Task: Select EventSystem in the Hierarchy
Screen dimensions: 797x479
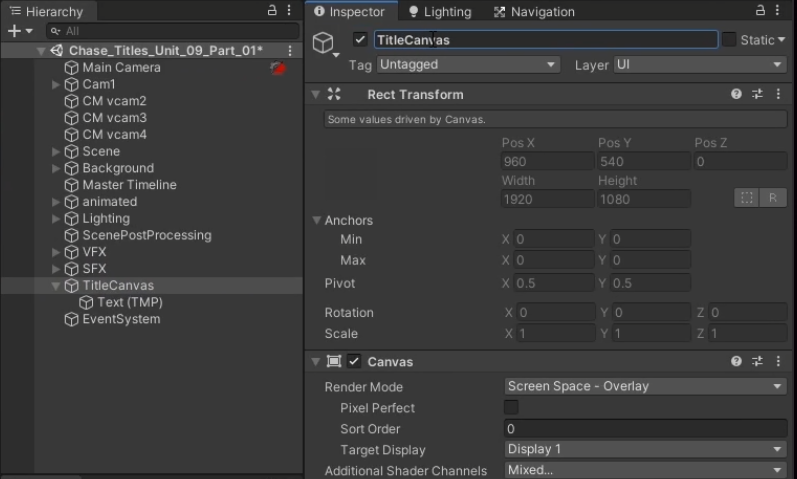Action: [x=120, y=320]
